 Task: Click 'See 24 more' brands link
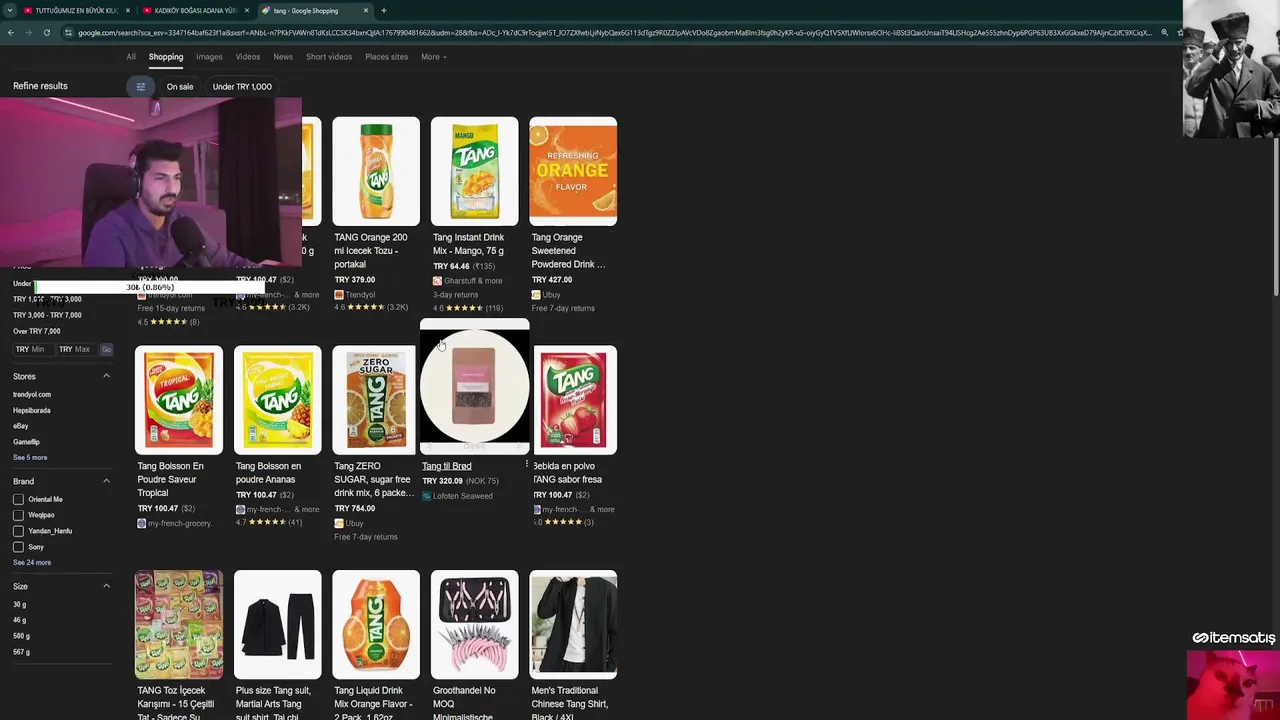tap(32, 562)
